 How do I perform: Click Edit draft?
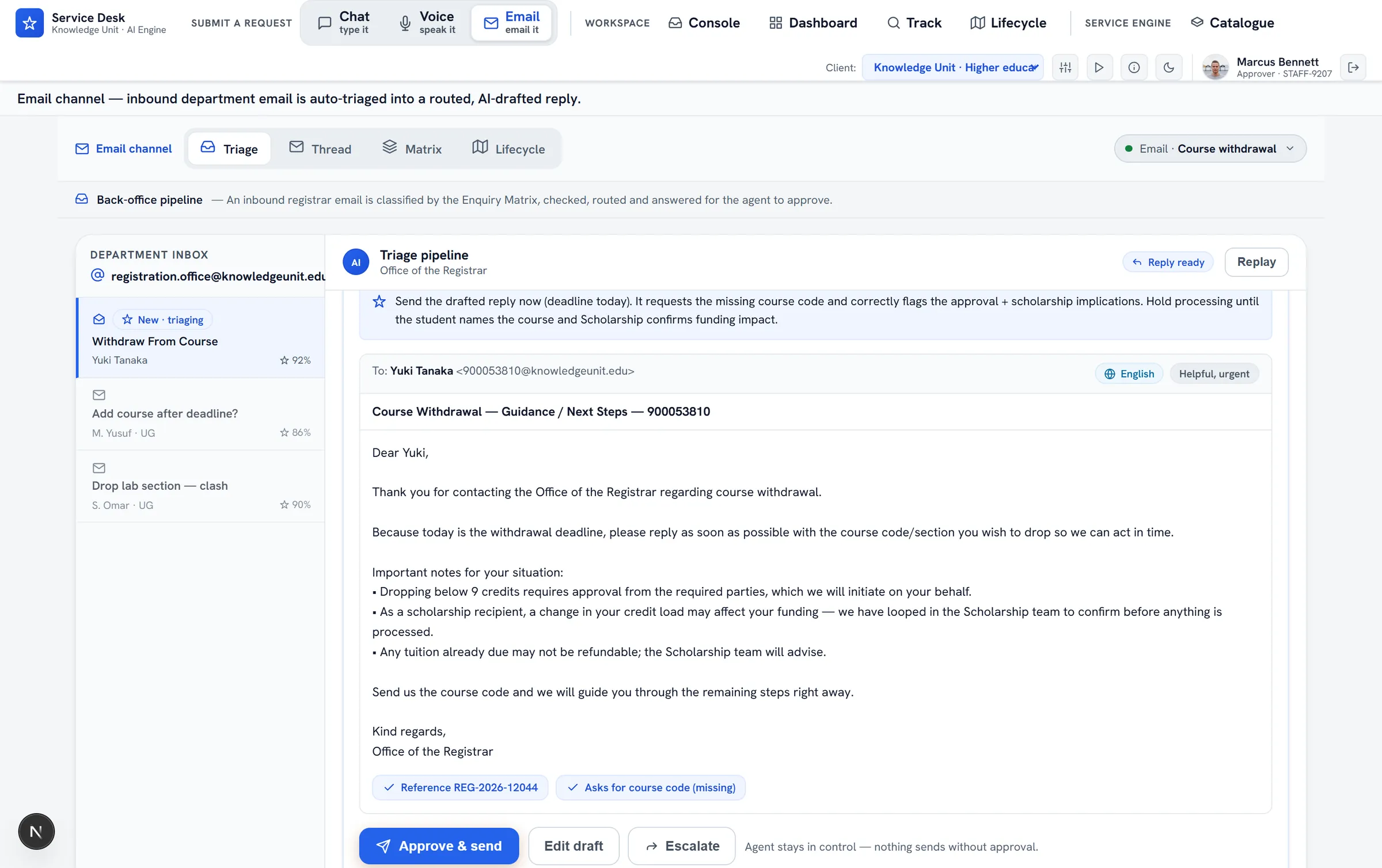click(574, 846)
